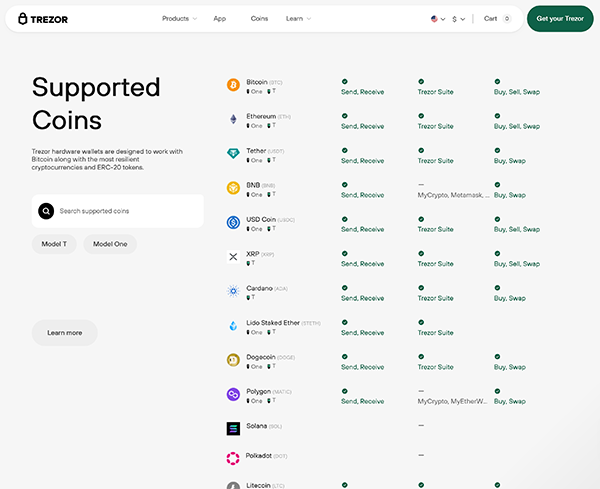Toggle the Model One filter
Screen dimensions: 600x489
tap(110, 244)
